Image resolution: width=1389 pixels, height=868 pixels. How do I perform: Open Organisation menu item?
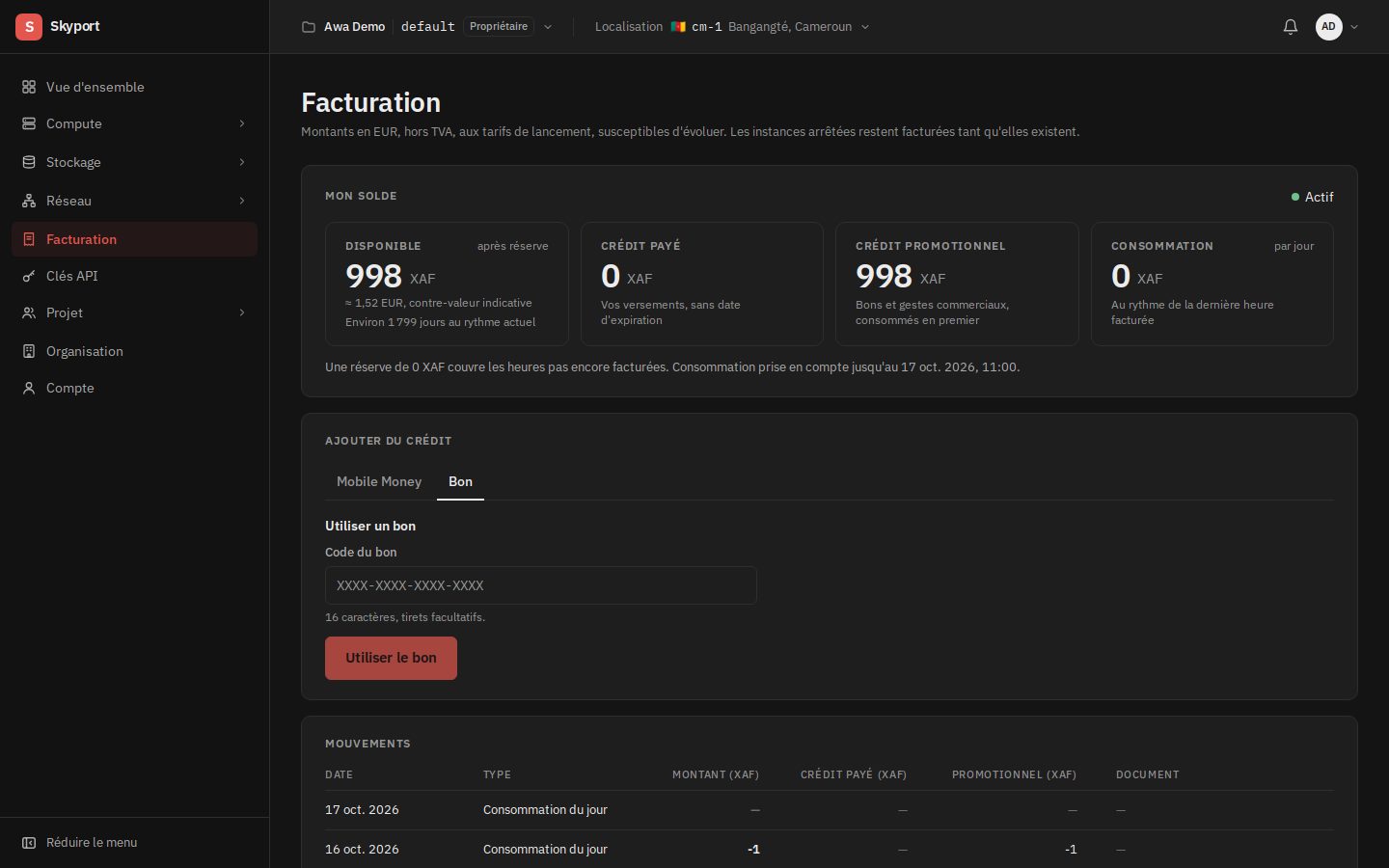[x=134, y=351]
